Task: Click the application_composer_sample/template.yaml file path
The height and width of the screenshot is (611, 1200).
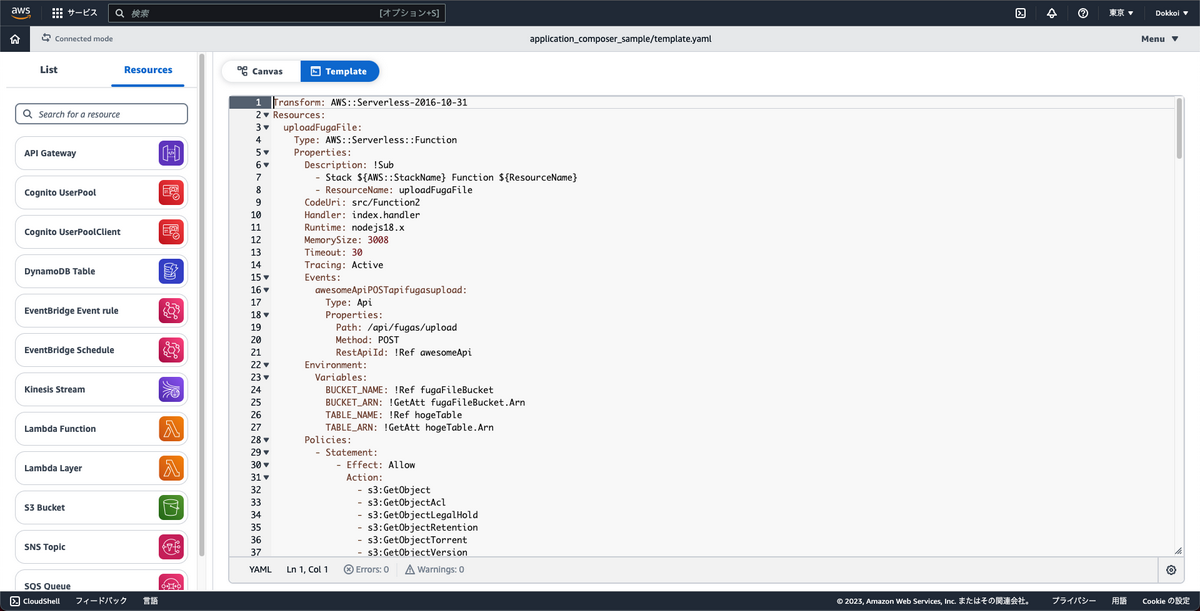Action: coord(620,39)
